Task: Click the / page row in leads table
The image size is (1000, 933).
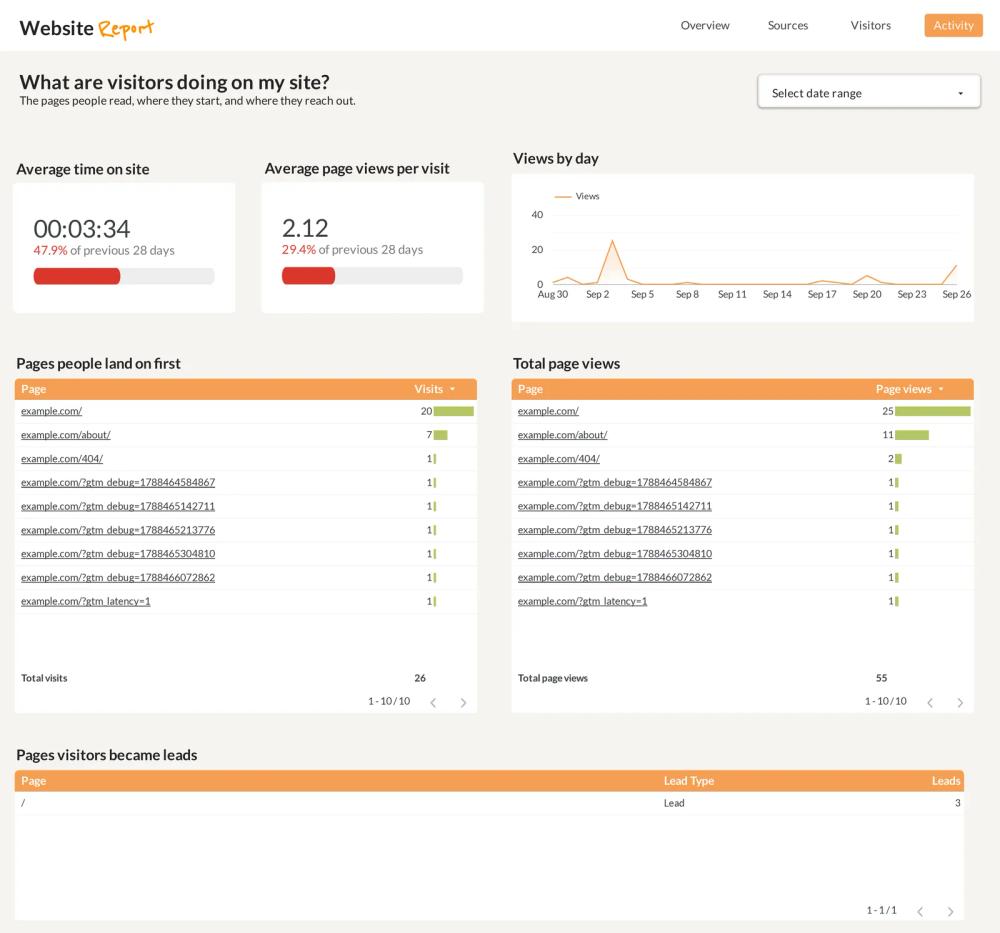Action: tap(489, 803)
